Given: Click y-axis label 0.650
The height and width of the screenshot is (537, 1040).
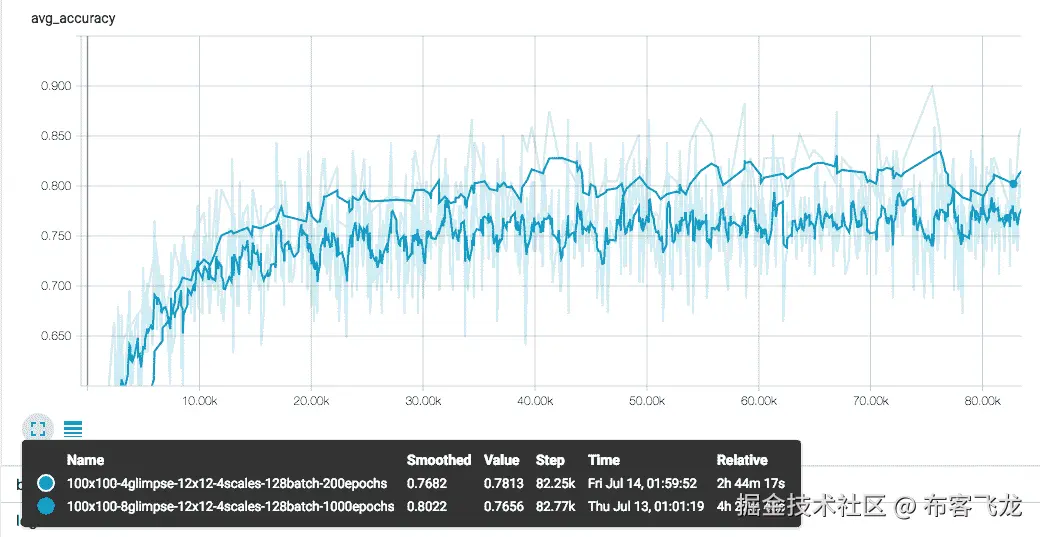Looking at the screenshot, I should pos(56,336).
